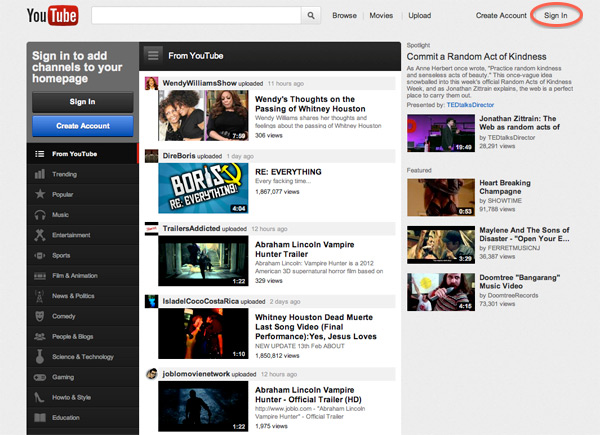Click WendyWilliamsShow channel avatar
The width and height of the screenshot is (600, 435).
(152, 83)
